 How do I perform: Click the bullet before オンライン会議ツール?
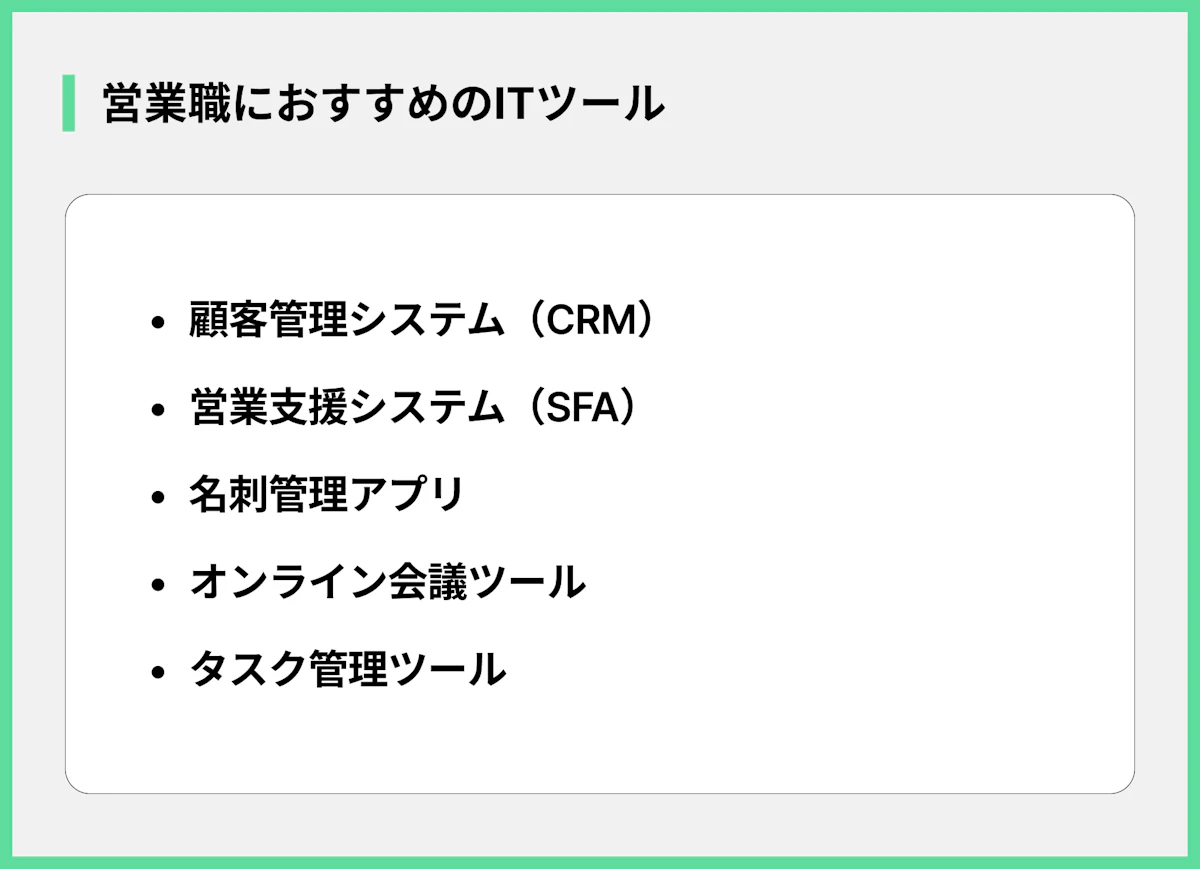tap(156, 584)
